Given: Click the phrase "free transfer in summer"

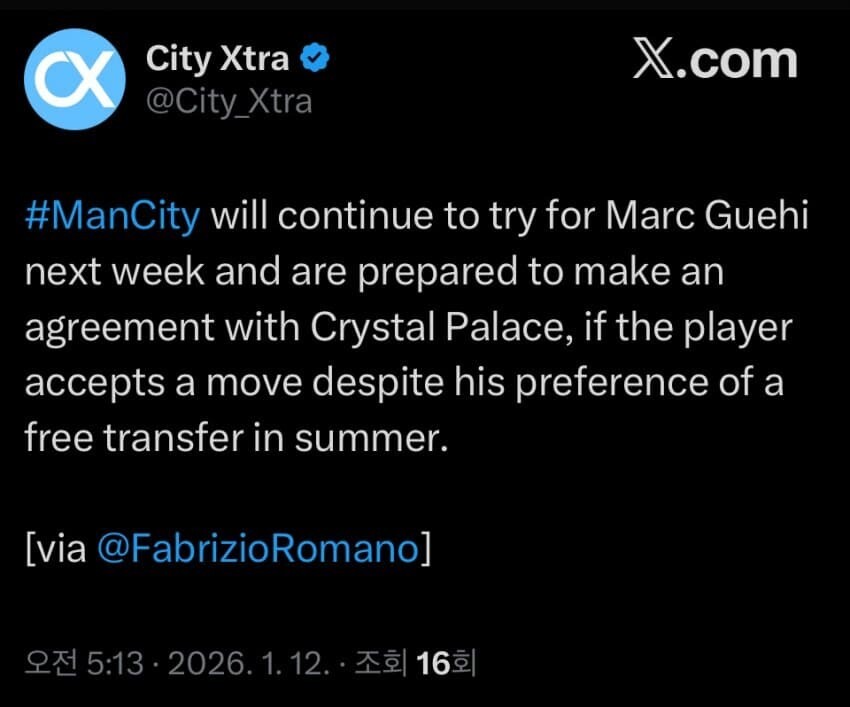Looking at the screenshot, I should 232,438.
